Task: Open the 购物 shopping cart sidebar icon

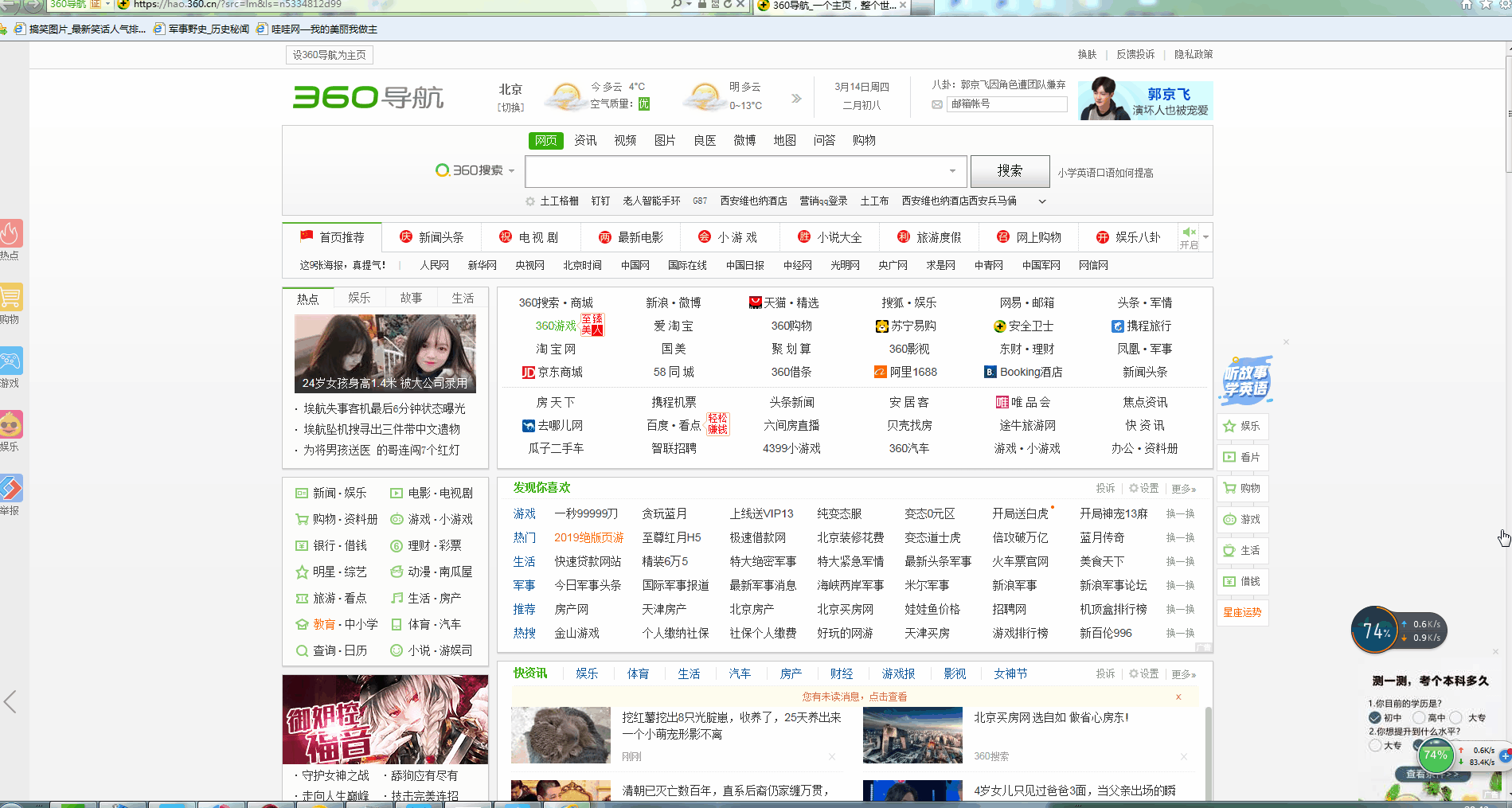Action: click(11, 298)
